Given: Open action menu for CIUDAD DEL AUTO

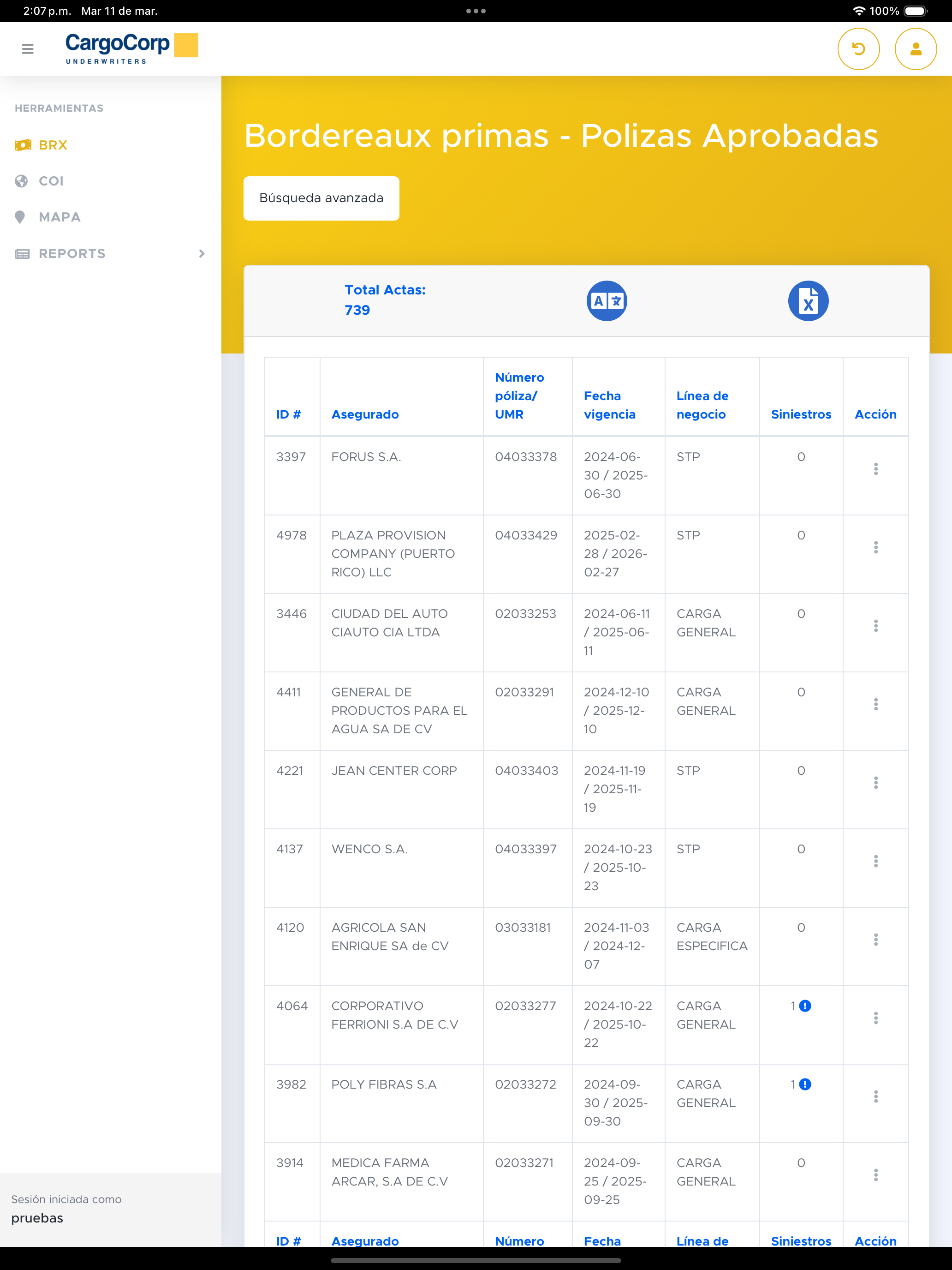Looking at the screenshot, I should 876,626.
